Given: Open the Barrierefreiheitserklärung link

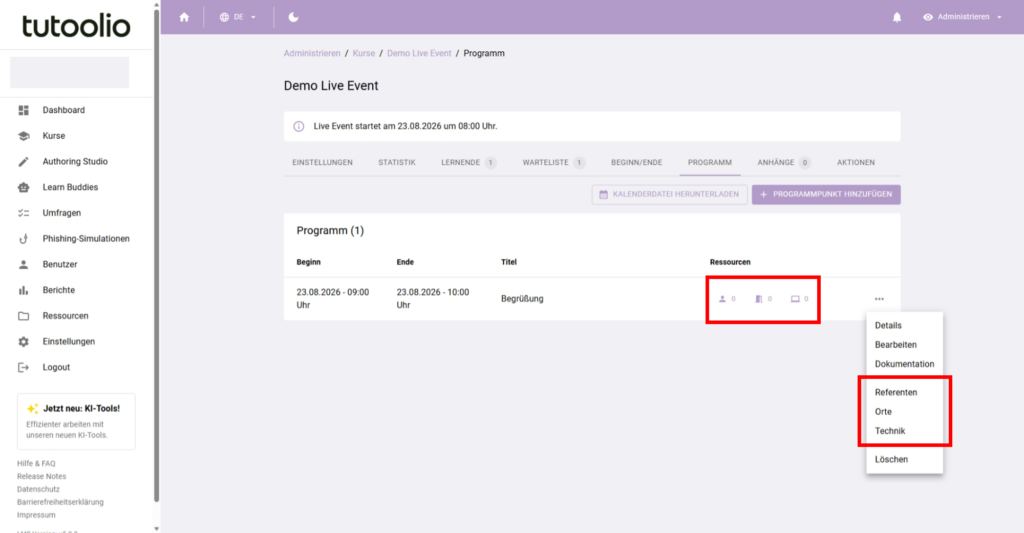Looking at the screenshot, I should [60, 502].
